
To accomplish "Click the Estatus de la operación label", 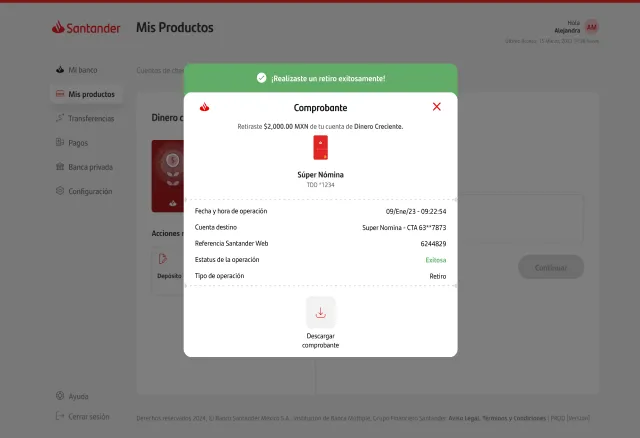I will [227, 260].
